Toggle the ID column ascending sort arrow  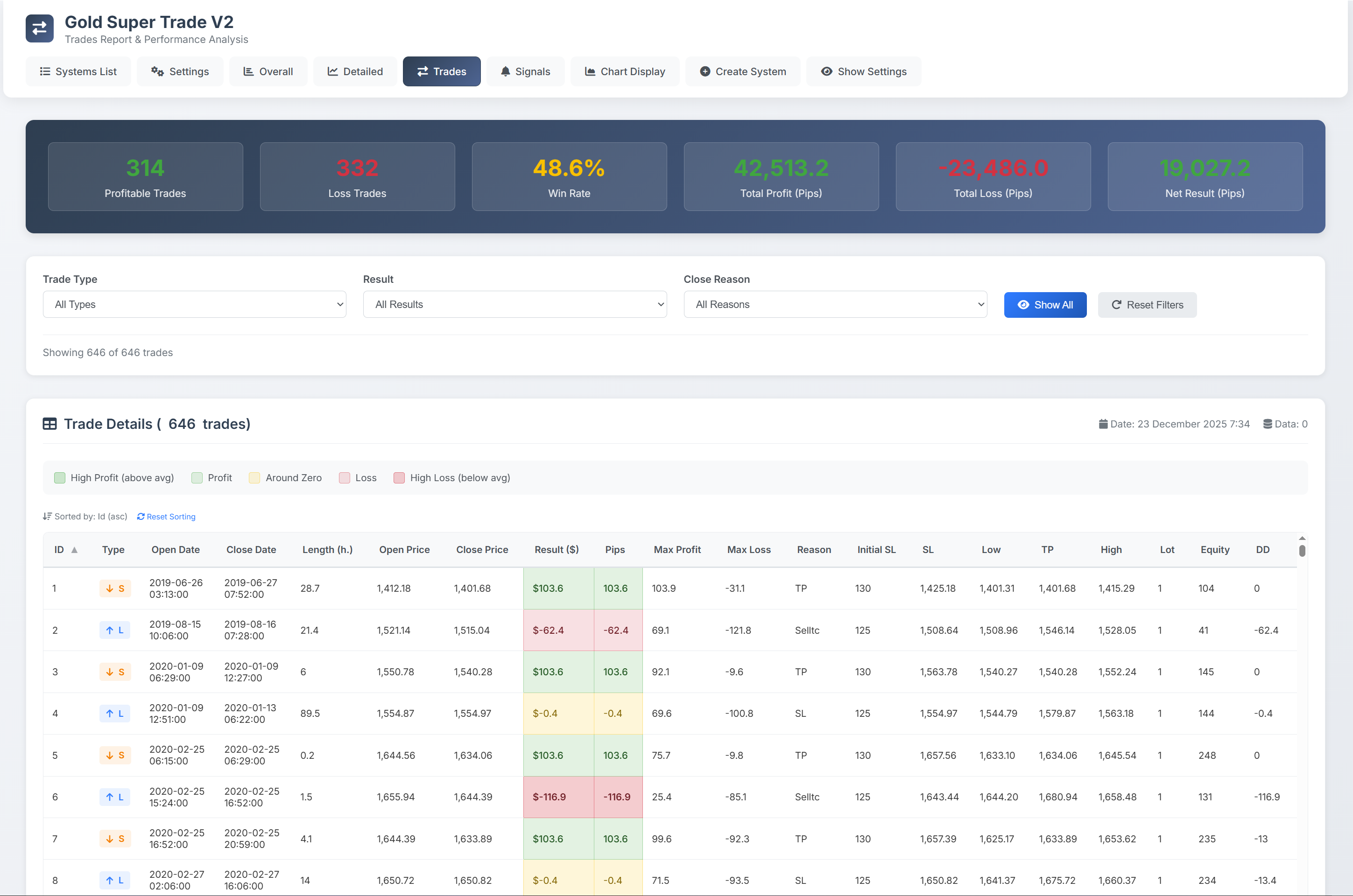point(74,549)
